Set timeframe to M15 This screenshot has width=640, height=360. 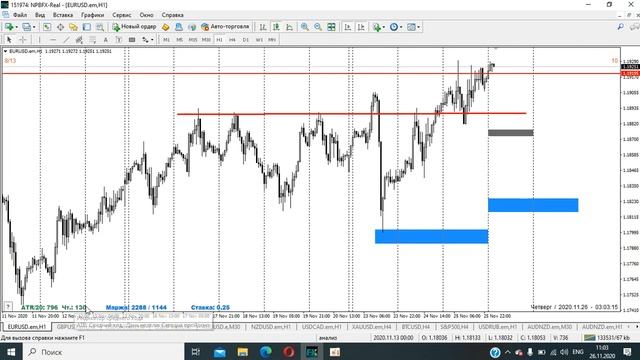point(193,40)
